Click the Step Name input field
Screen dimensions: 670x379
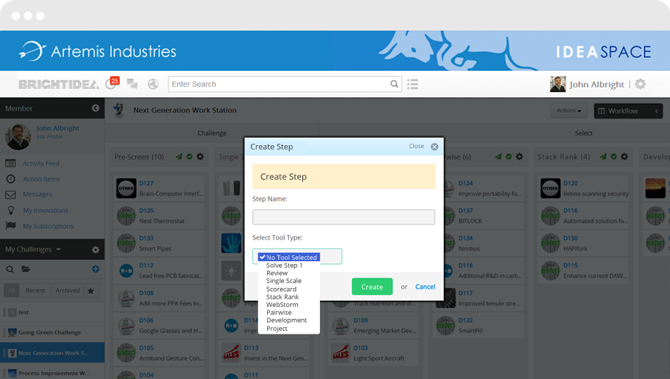344,217
